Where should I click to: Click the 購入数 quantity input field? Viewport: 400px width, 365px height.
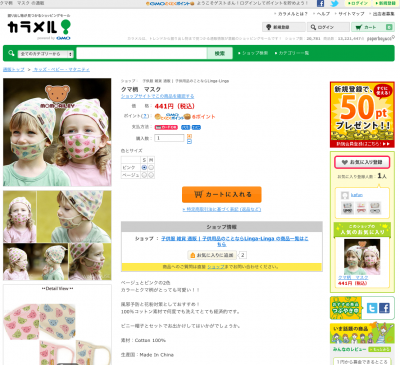169,138
